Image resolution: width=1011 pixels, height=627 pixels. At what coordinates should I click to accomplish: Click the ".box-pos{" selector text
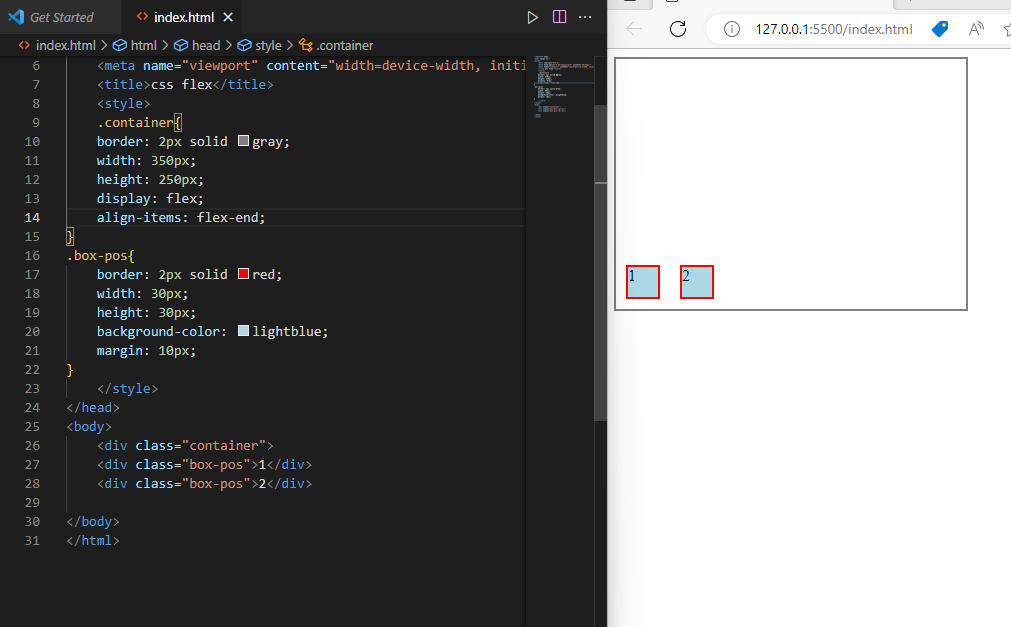[101, 255]
